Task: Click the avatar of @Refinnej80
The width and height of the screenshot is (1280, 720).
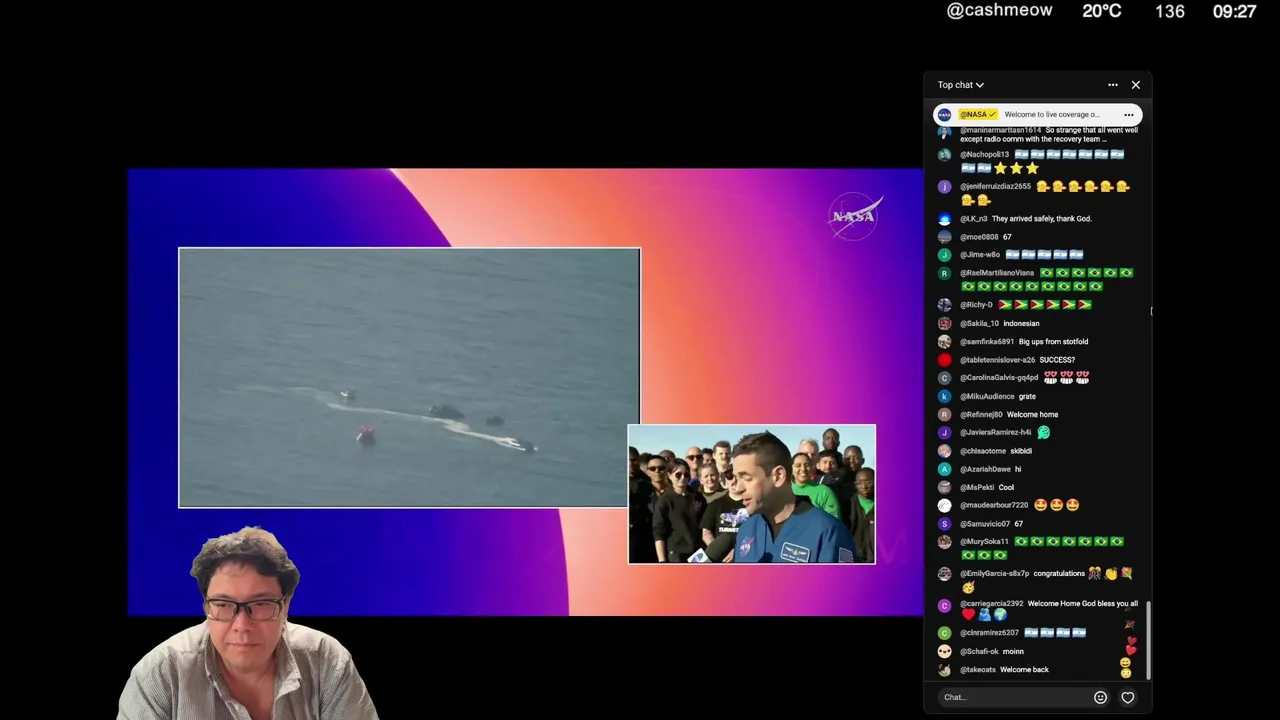Action: coord(944,414)
